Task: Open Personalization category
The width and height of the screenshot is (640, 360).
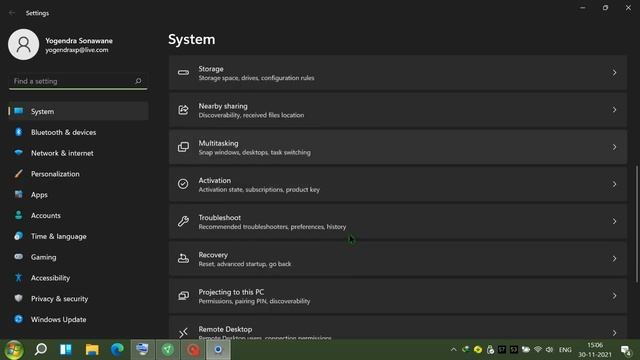Action: [x=78, y=174]
